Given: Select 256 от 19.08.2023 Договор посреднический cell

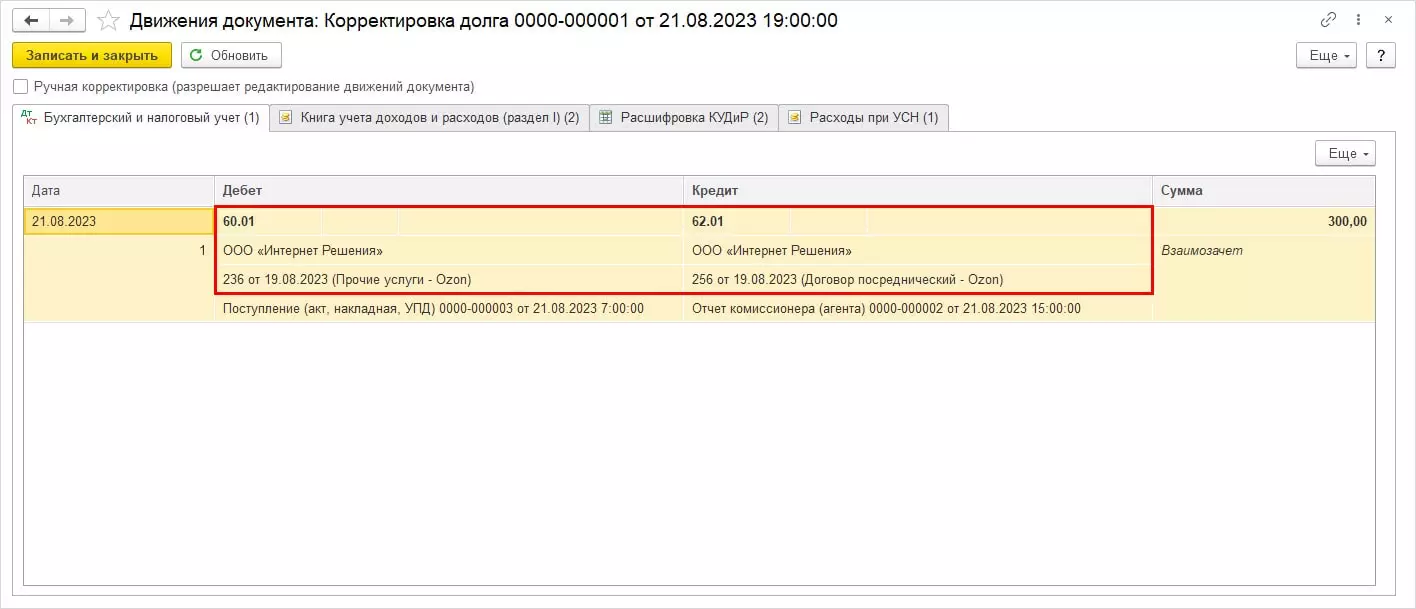Looking at the screenshot, I should [x=918, y=279].
